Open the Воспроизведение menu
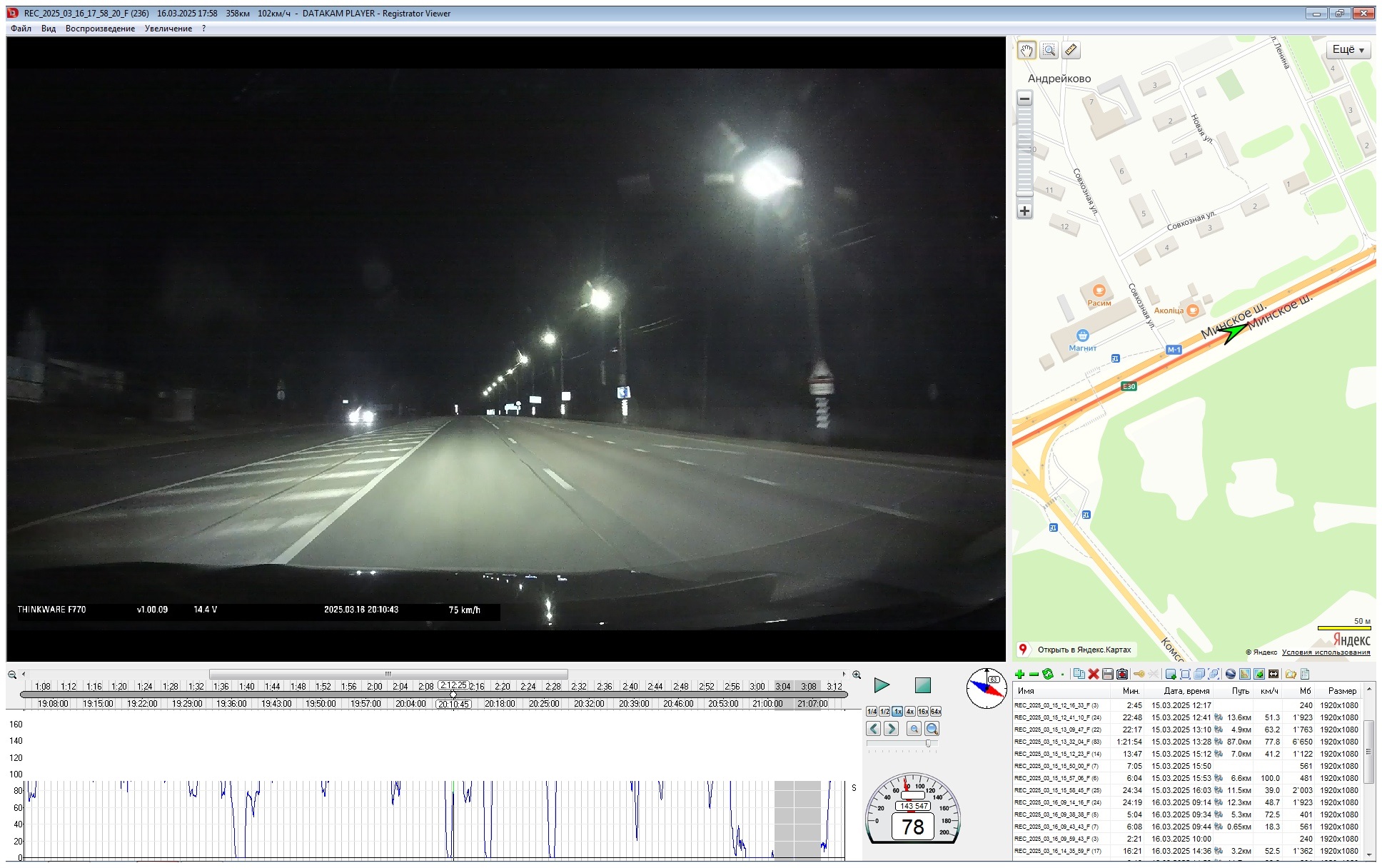Image resolution: width=1382 pixels, height=868 pixels. pos(100,29)
